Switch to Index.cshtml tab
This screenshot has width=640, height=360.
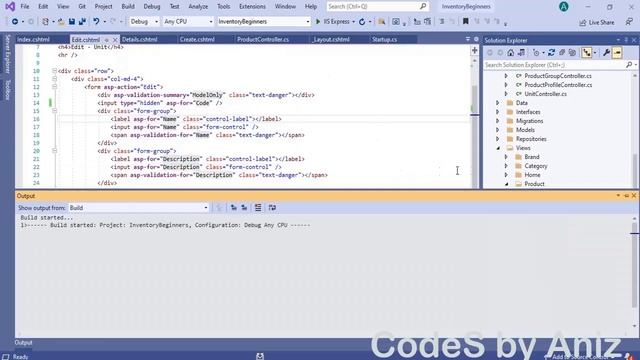click(x=33, y=40)
